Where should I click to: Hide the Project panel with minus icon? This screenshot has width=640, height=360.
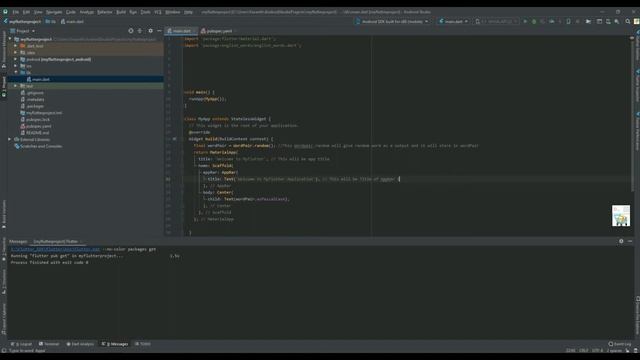(x=159, y=31)
